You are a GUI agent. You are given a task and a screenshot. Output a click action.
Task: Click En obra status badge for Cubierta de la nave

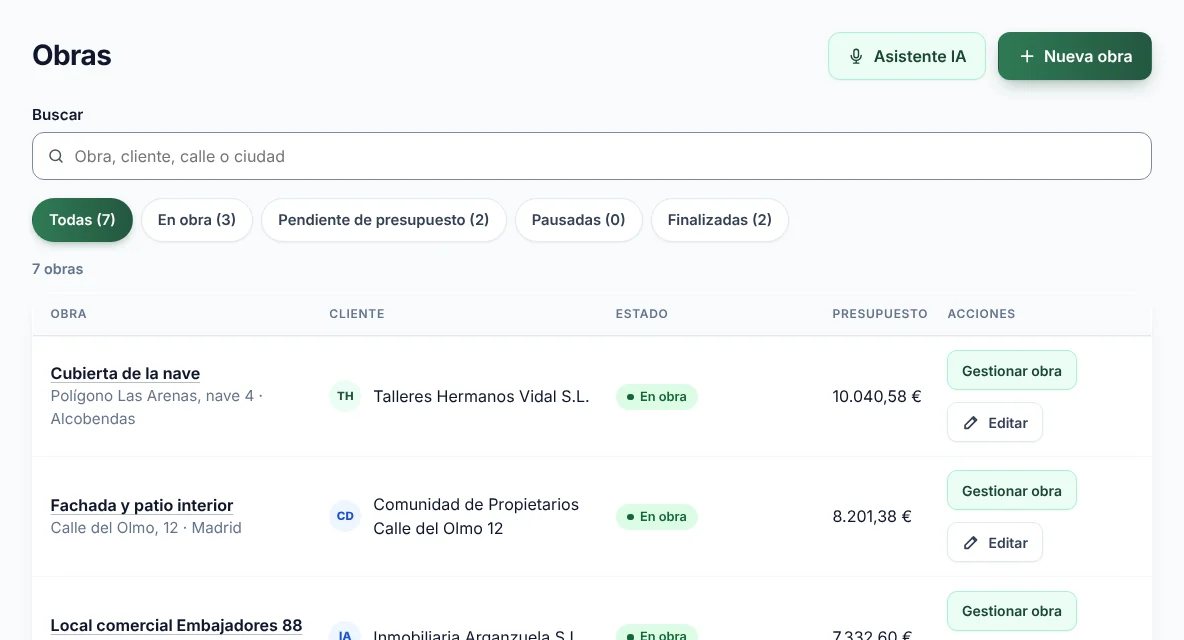pos(656,396)
